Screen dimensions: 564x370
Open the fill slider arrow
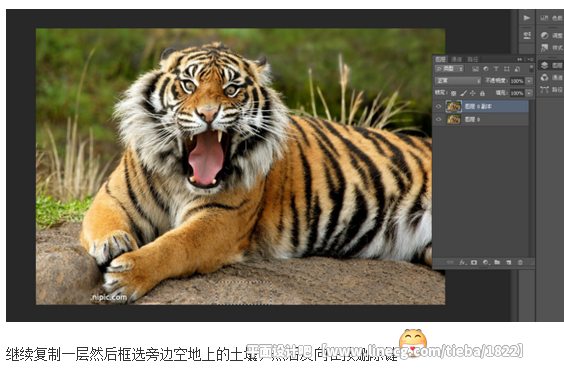pyautogui.click(x=529, y=93)
